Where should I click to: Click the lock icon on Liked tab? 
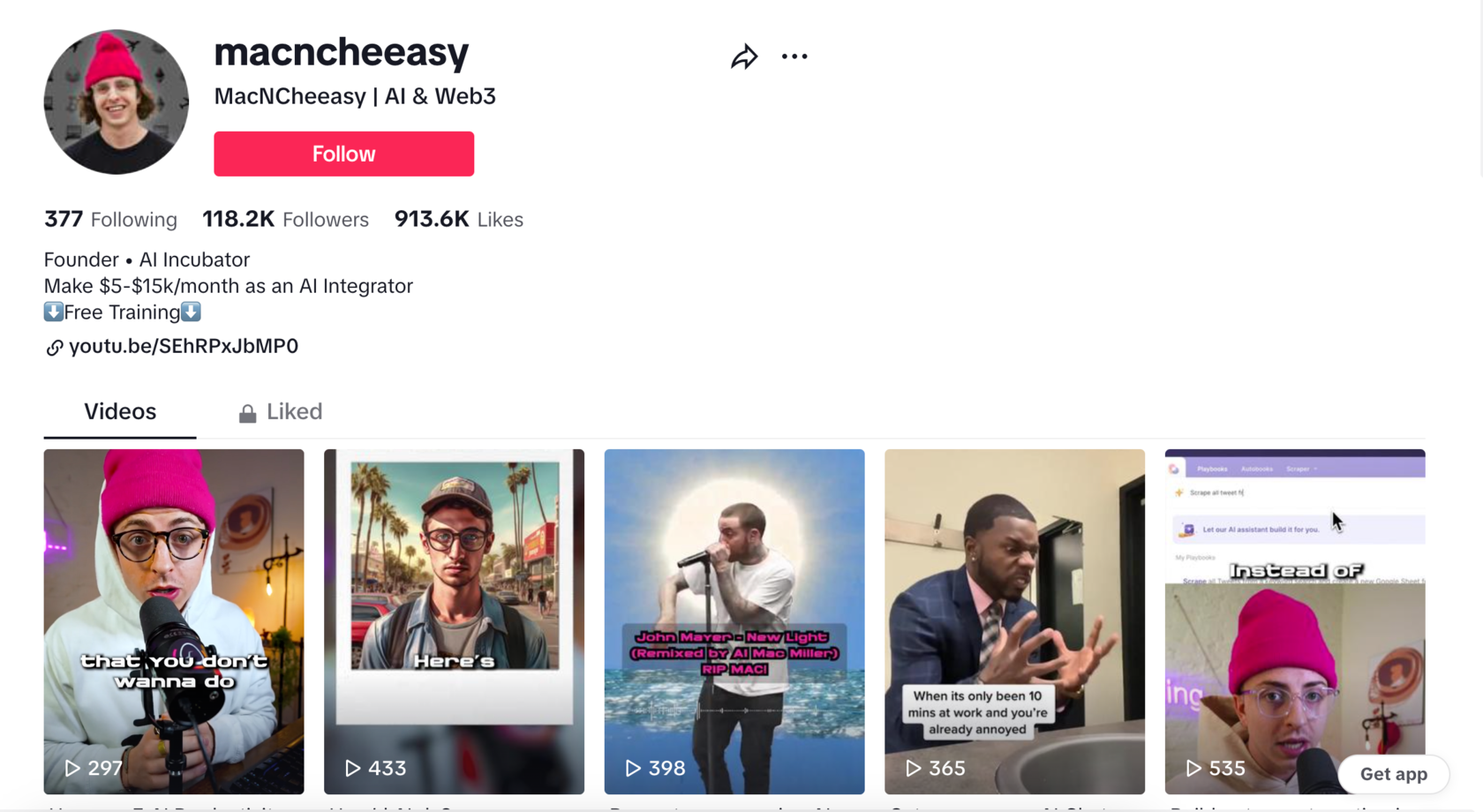coord(247,413)
